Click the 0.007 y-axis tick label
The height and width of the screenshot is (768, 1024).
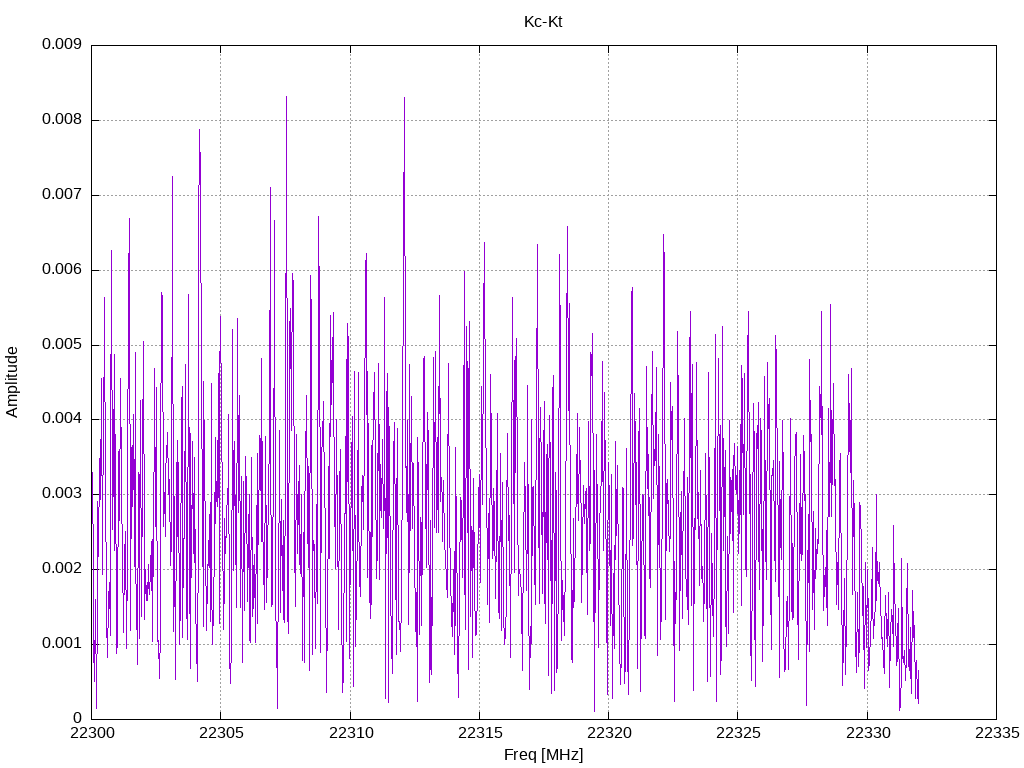point(62,194)
